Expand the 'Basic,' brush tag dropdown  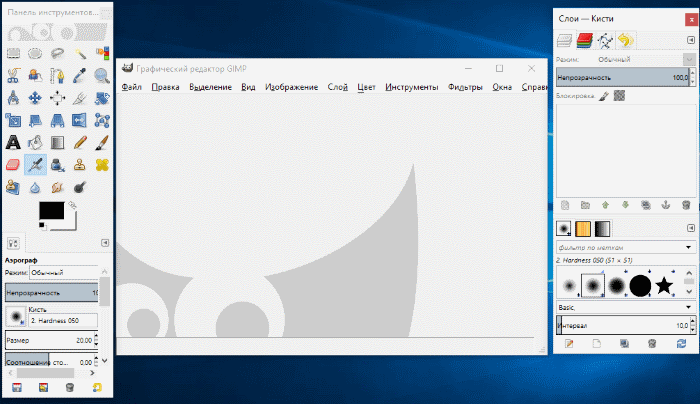click(689, 306)
